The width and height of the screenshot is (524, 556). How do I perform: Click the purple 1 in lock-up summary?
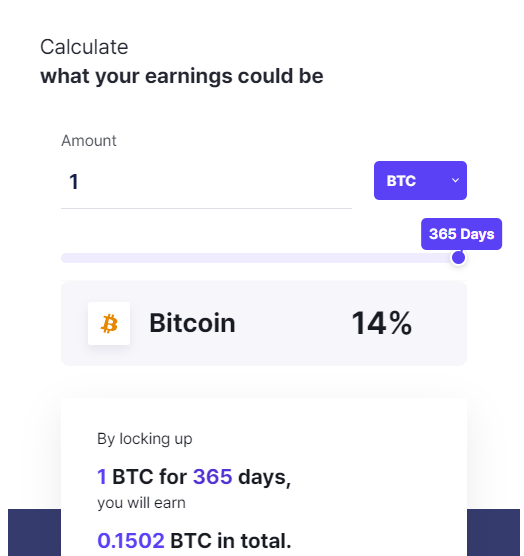click(x=102, y=476)
